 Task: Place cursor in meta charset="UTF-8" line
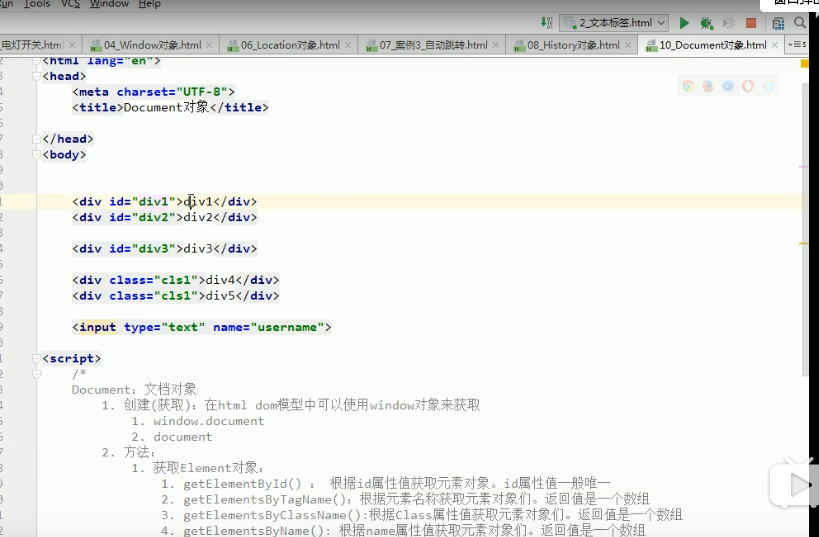click(154, 92)
